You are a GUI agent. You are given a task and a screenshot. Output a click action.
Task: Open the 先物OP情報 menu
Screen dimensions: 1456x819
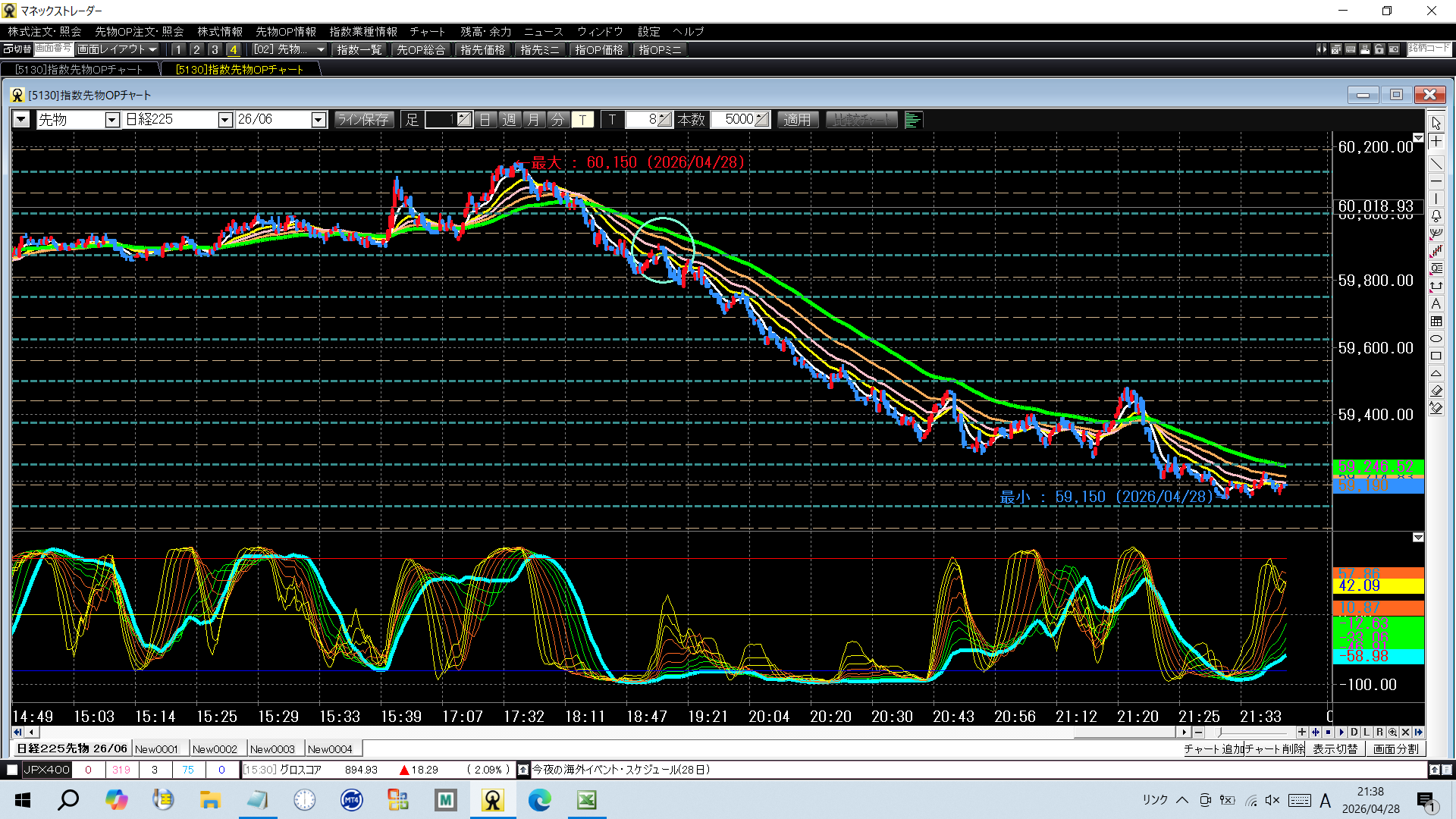(286, 32)
